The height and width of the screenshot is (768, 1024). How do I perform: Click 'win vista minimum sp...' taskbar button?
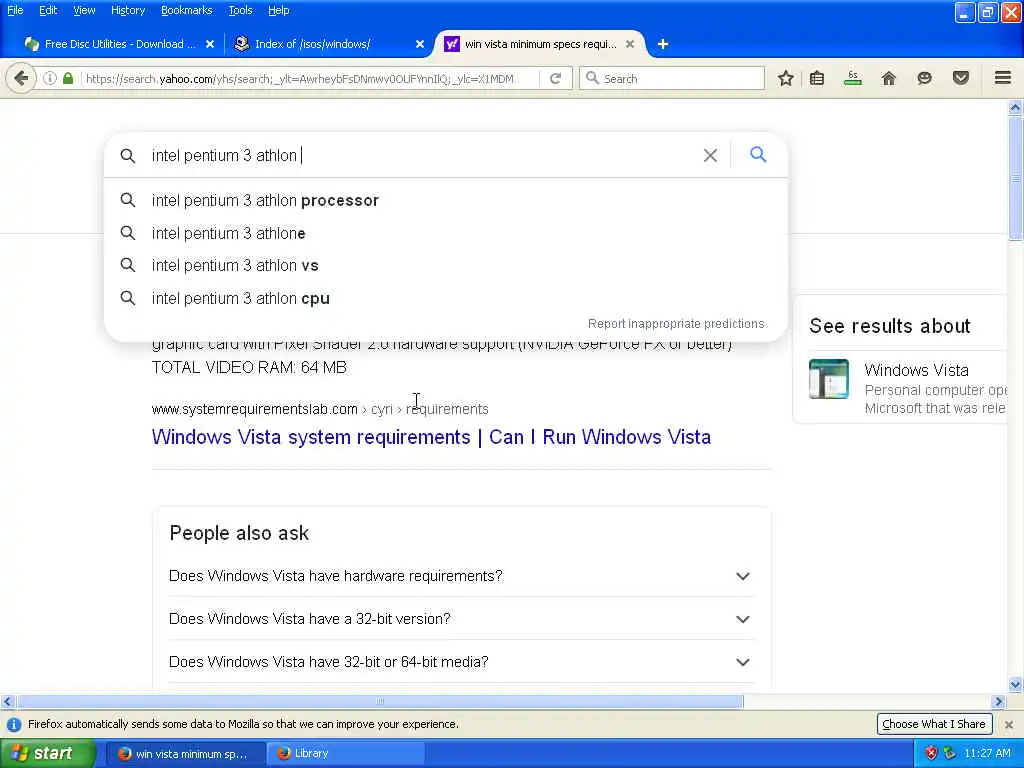click(x=185, y=754)
